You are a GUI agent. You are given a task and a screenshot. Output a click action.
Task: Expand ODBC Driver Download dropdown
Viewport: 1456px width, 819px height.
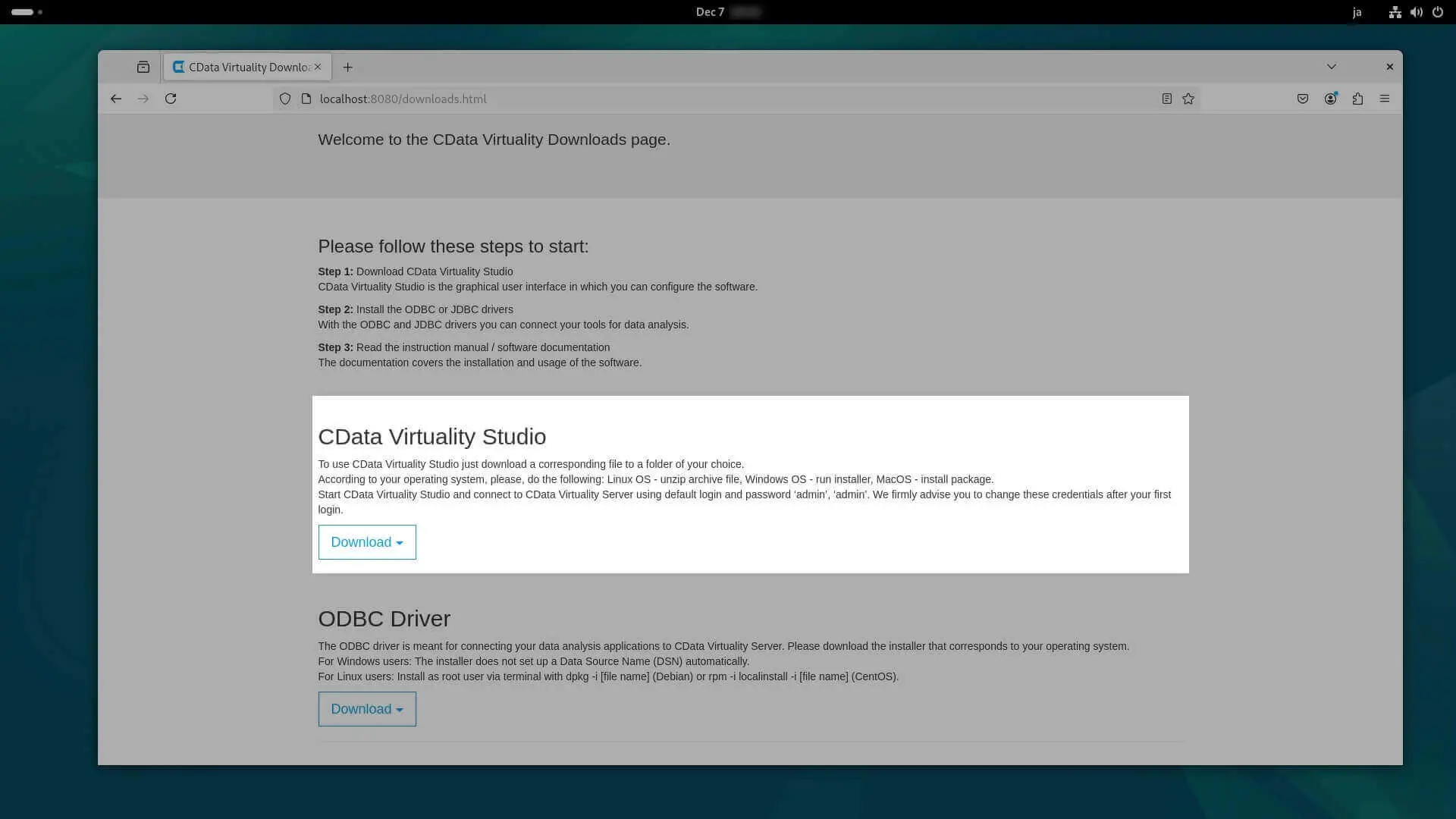[x=367, y=709]
